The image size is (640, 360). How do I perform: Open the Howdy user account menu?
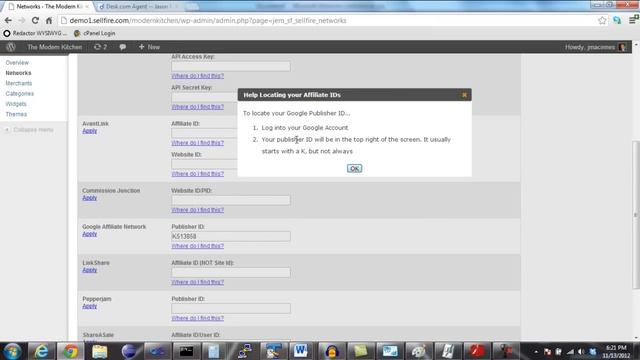point(595,47)
